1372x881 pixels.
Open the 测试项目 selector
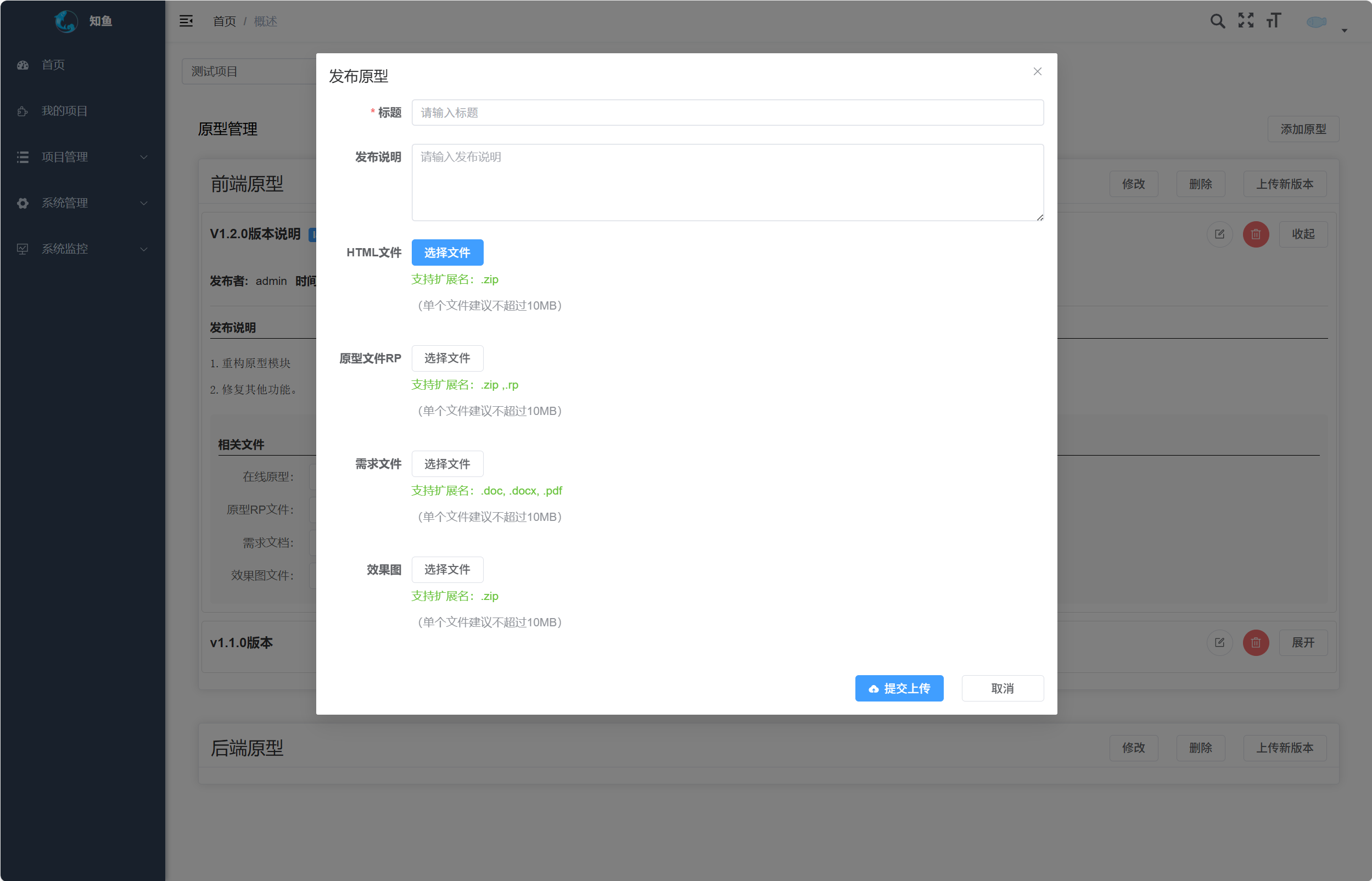point(249,71)
